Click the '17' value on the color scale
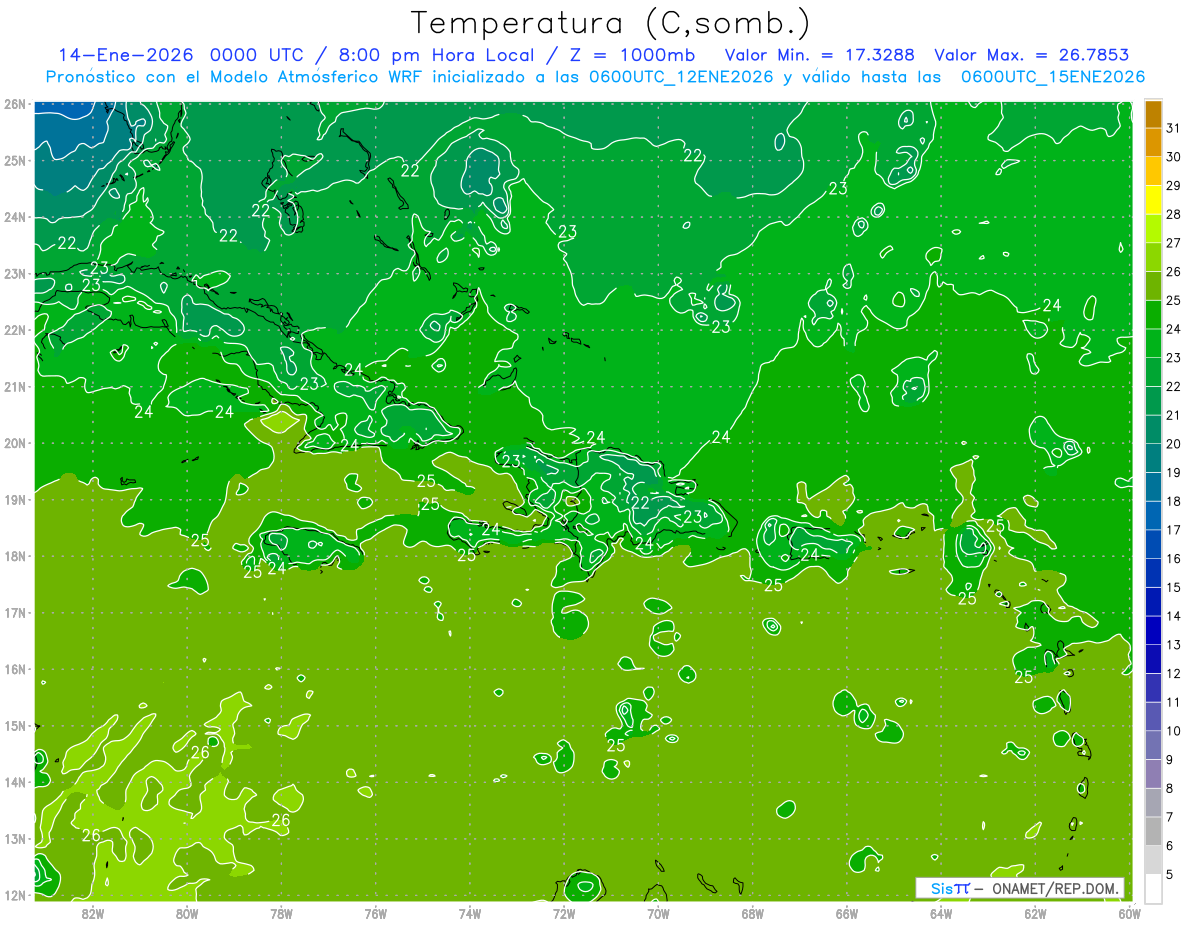 [x=1174, y=530]
